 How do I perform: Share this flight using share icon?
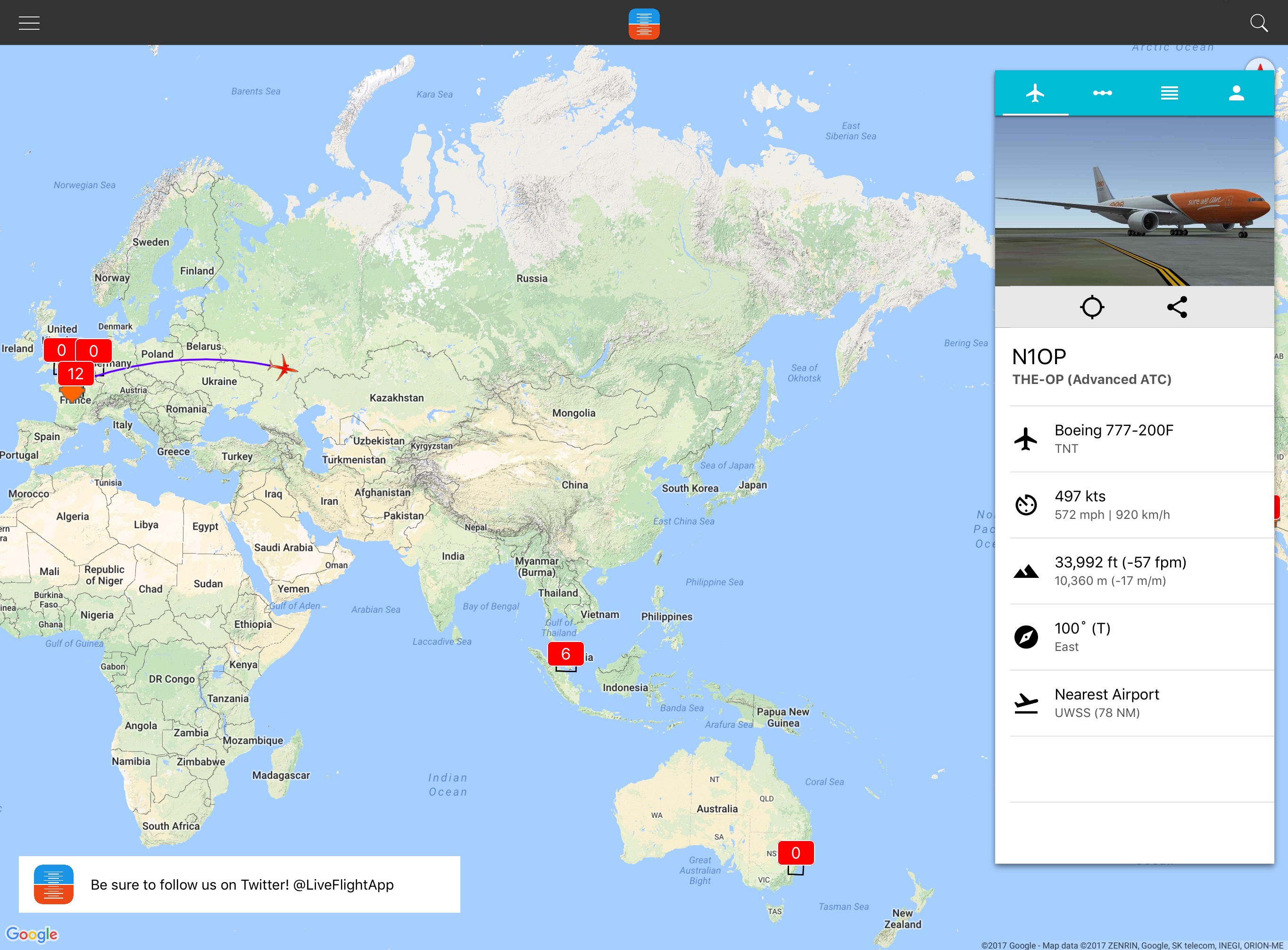point(1177,307)
